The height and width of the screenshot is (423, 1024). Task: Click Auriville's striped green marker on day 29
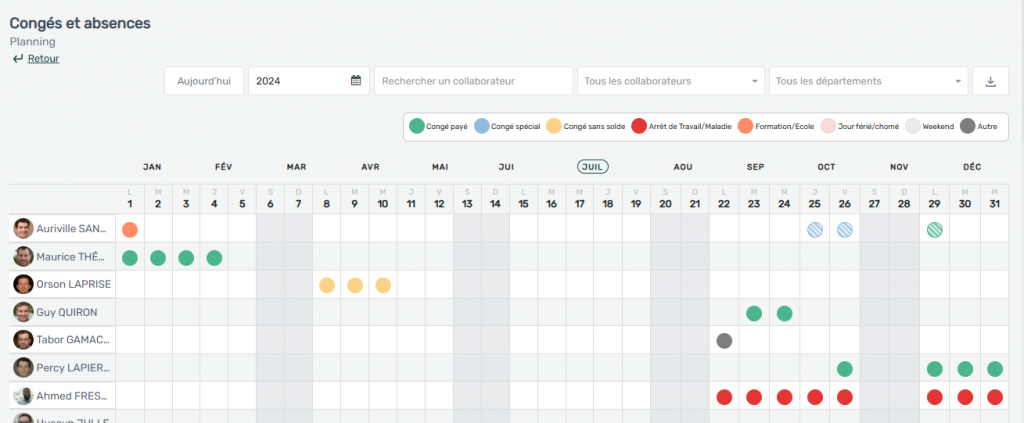(x=934, y=230)
